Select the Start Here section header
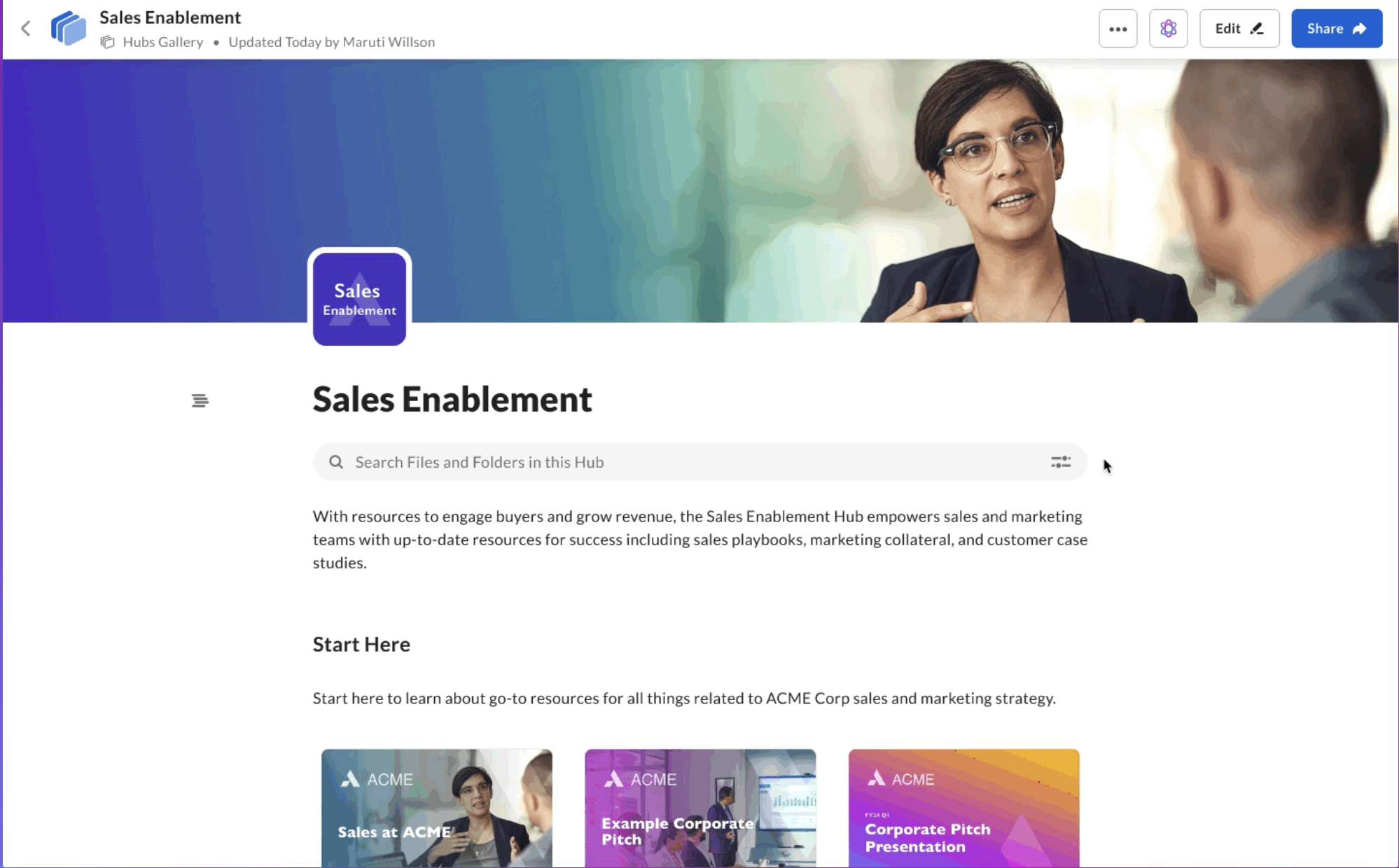This screenshot has width=1399, height=868. pyautogui.click(x=361, y=643)
